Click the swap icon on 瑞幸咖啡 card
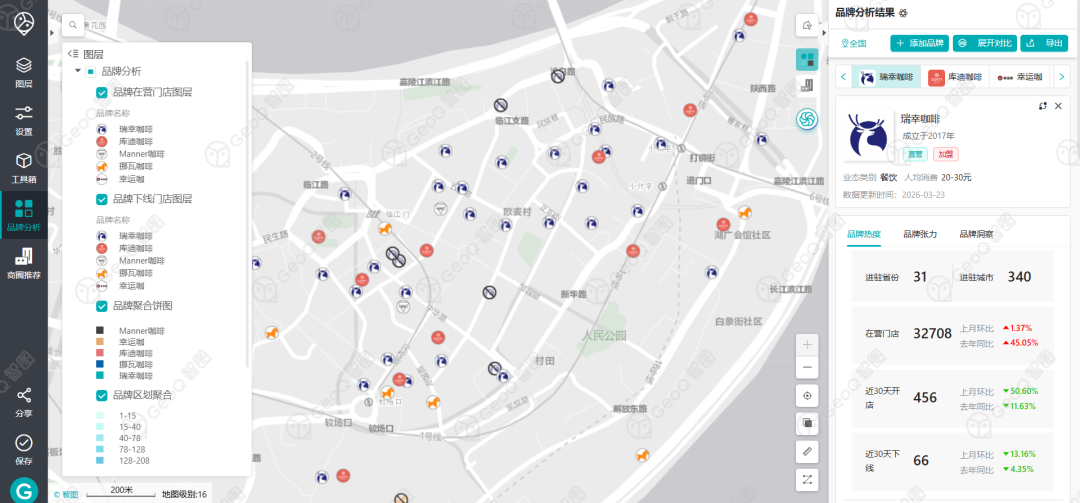The image size is (1080, 503). tap(1043, 105)
